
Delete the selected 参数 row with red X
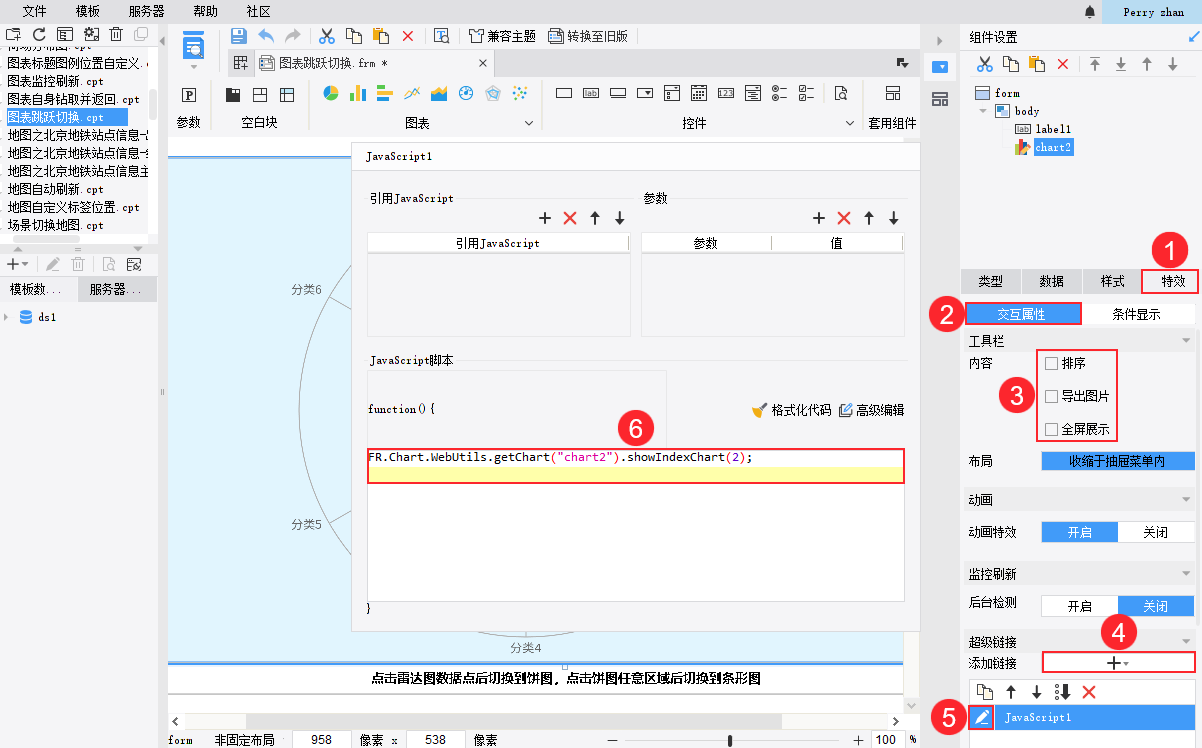(x=844, y=218)
